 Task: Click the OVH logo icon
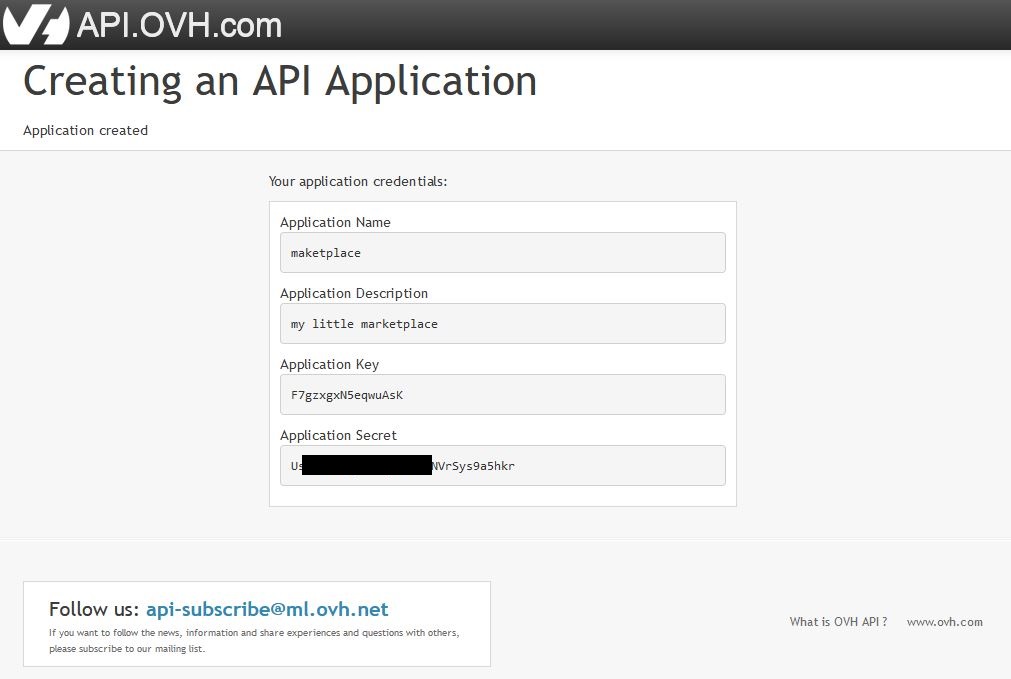click(36, 24)
